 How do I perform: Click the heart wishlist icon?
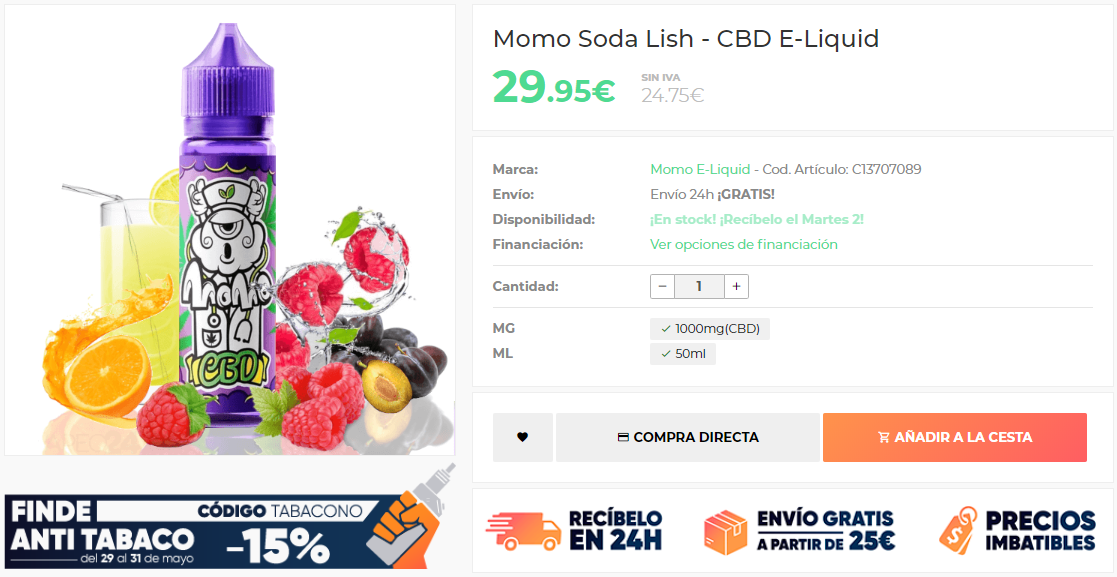[x=522, y=437]
